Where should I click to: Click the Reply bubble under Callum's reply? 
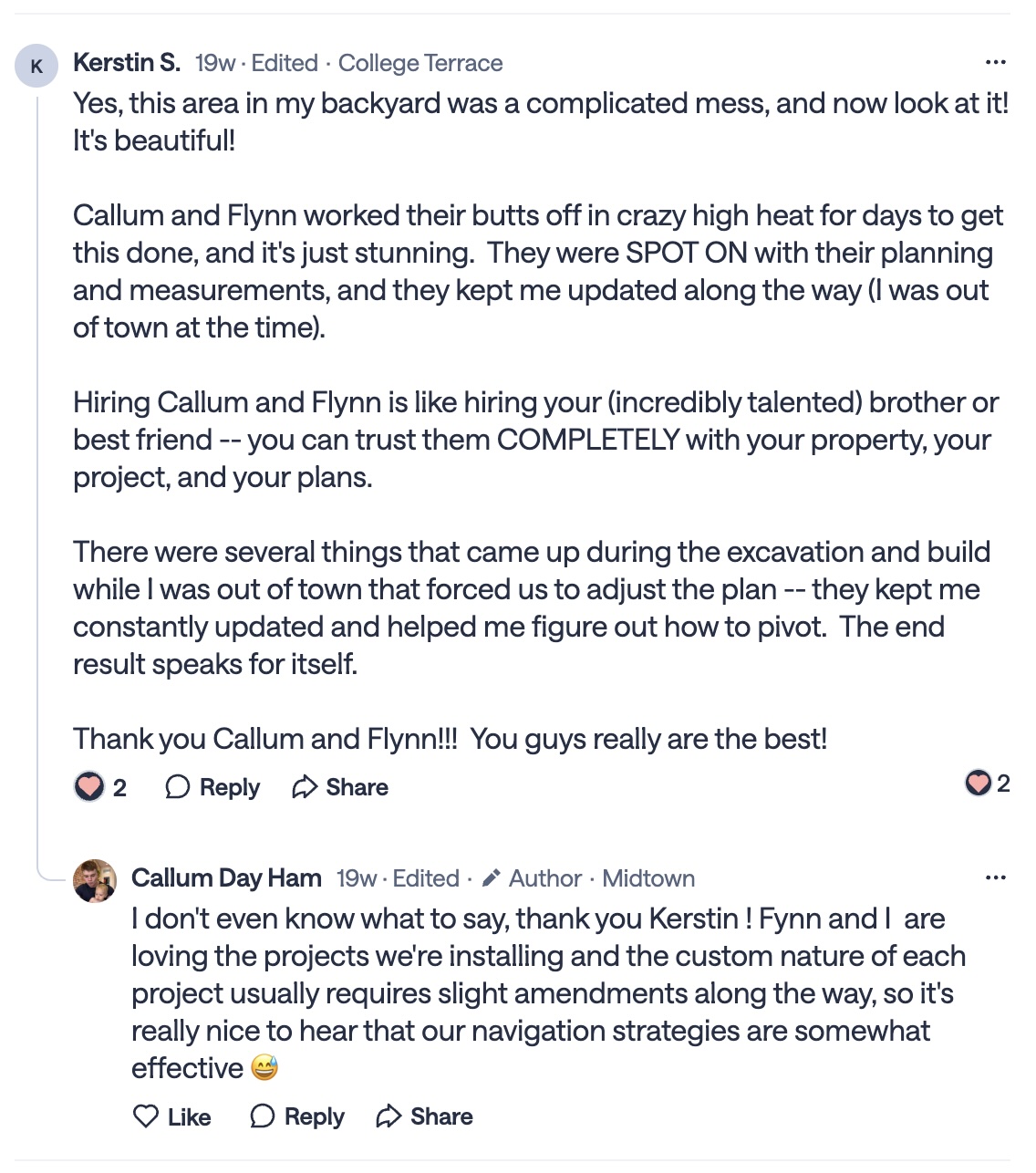pyautogui.click(x=262, y=1116)
